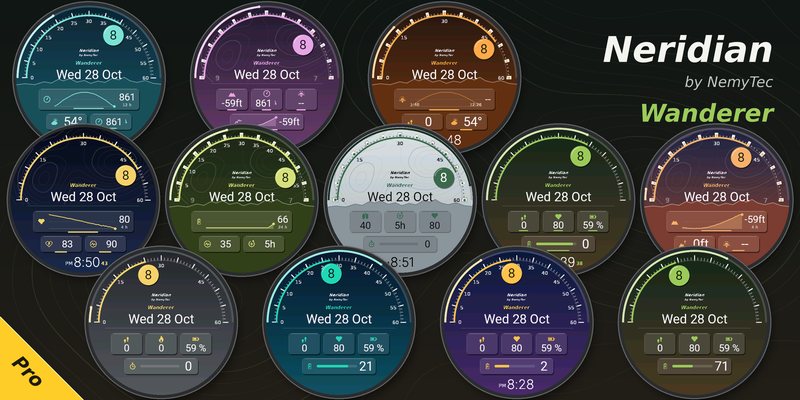Tap 59 % tile above the bar reading 71
The image size is (800, 400).
729,344
